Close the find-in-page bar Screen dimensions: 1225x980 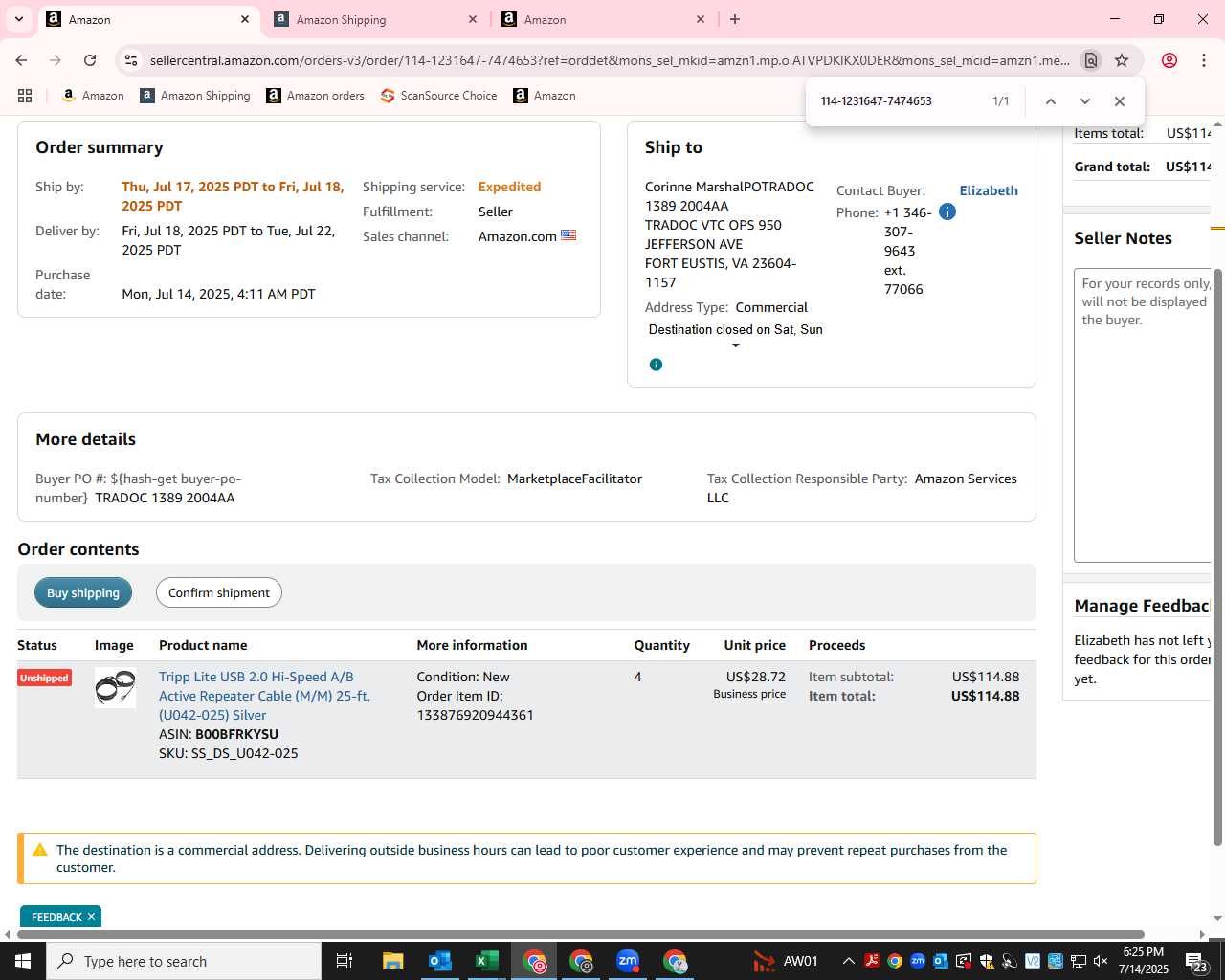click(x=1119, y=101)
